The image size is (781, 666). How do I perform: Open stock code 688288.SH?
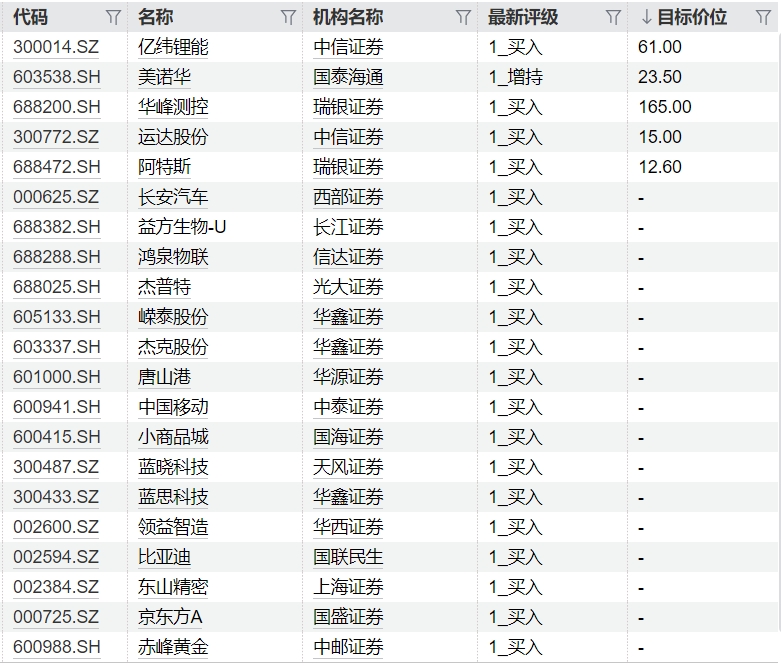tap(57, 257)
